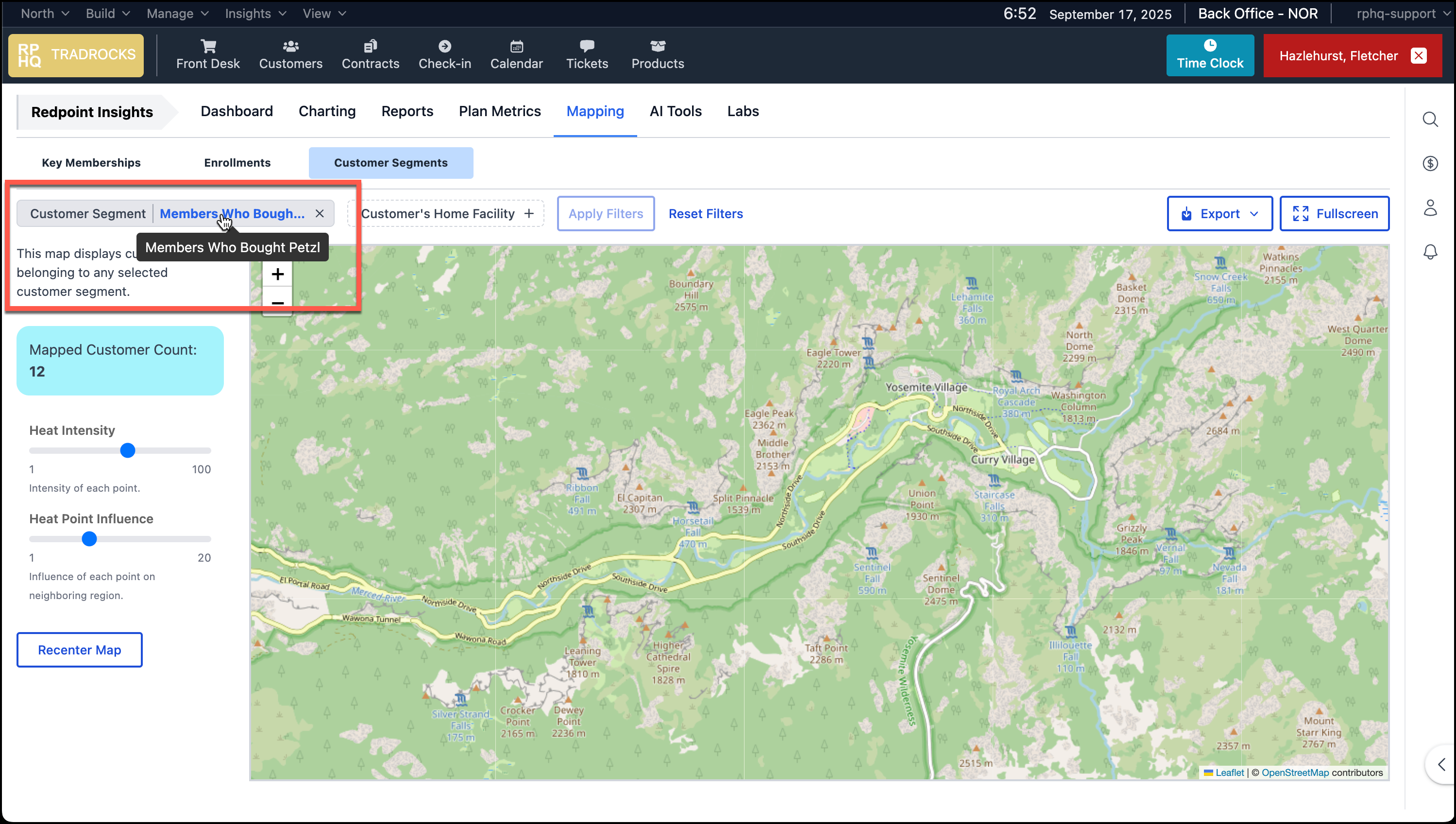This screenshot has width=1456, height=824.
Task: Open the Front Desk section
Action: pyautogui.click(x=207, y=54)
